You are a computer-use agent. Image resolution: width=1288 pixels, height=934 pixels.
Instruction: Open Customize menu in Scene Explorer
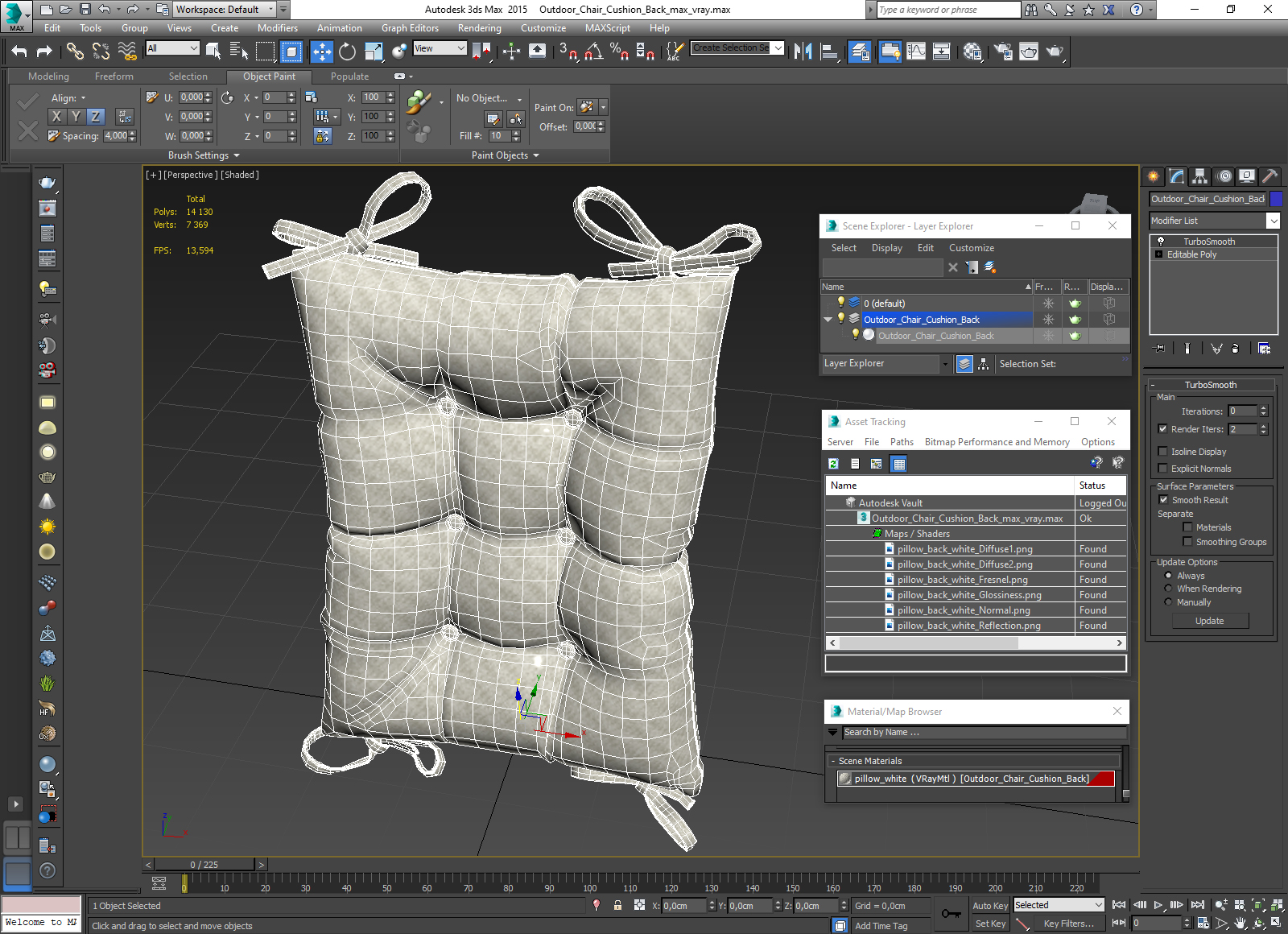point(971,248)
